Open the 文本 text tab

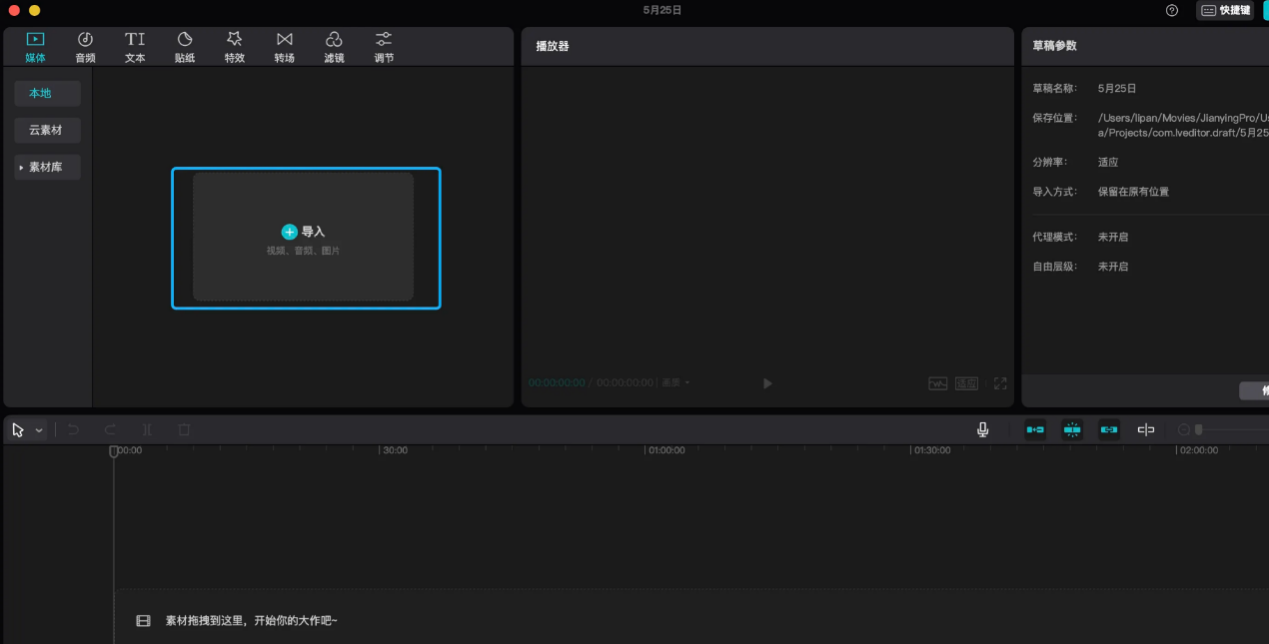click(135, 47)
